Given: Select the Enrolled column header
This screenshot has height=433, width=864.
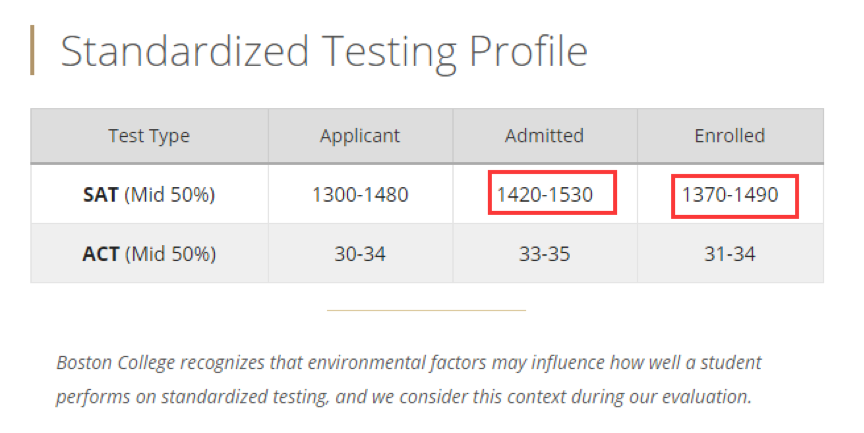Looking at the screenshot, I should [730, 136].
